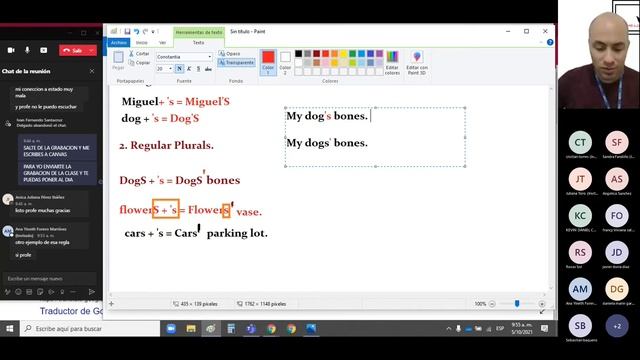Image resolution: width=640 pixels, height=360 pixels.
Task: Click the Herramientas de texto contextual tab
Action: tap(199, 32)
